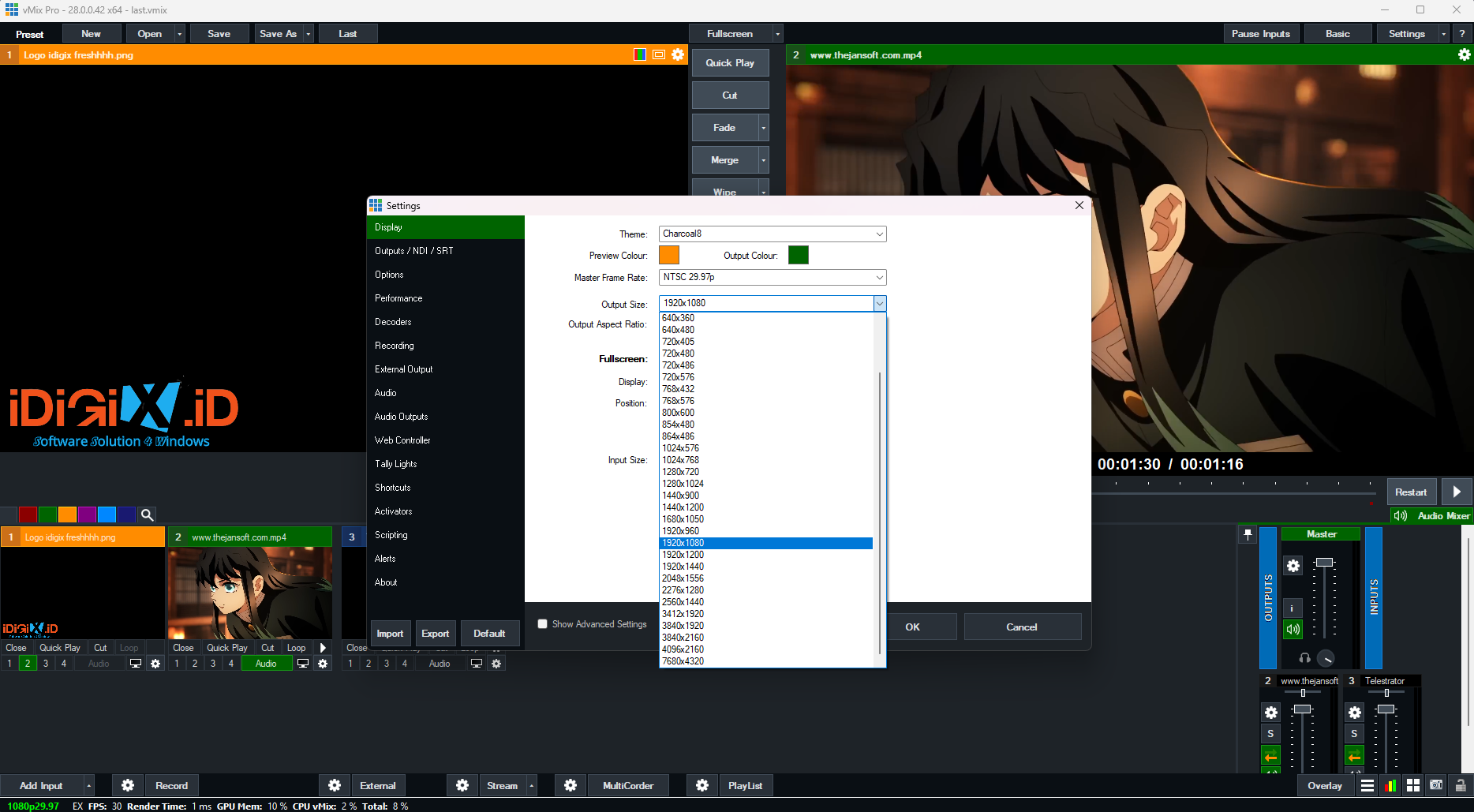Click the Restart button

[x=1411, y=492]
